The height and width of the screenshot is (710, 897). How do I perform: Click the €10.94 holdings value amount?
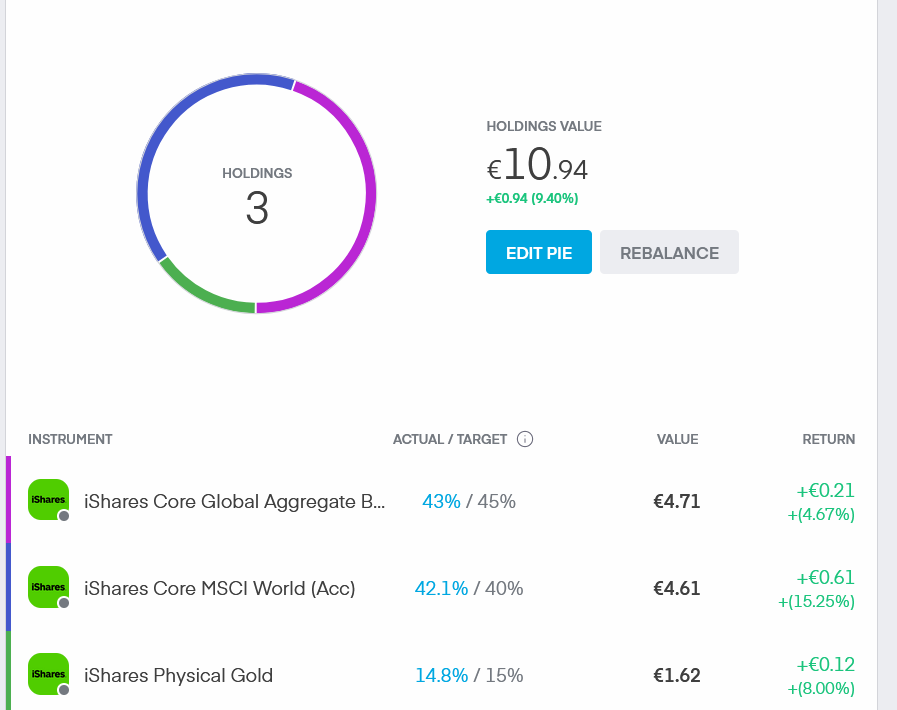click(x=537, y=165)
